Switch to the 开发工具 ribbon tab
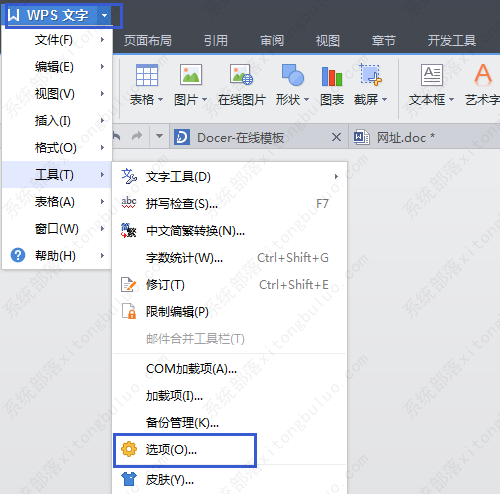 point(452,41)
